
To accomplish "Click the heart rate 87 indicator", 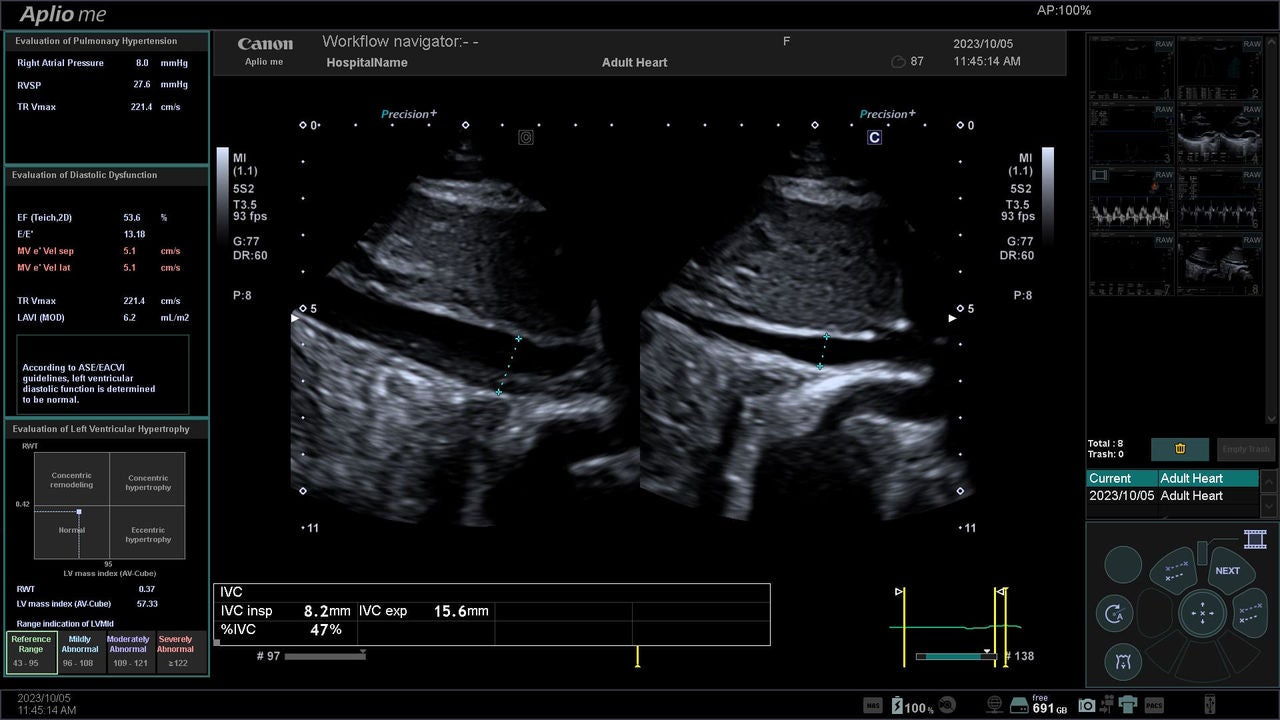I will coord(908,62).
